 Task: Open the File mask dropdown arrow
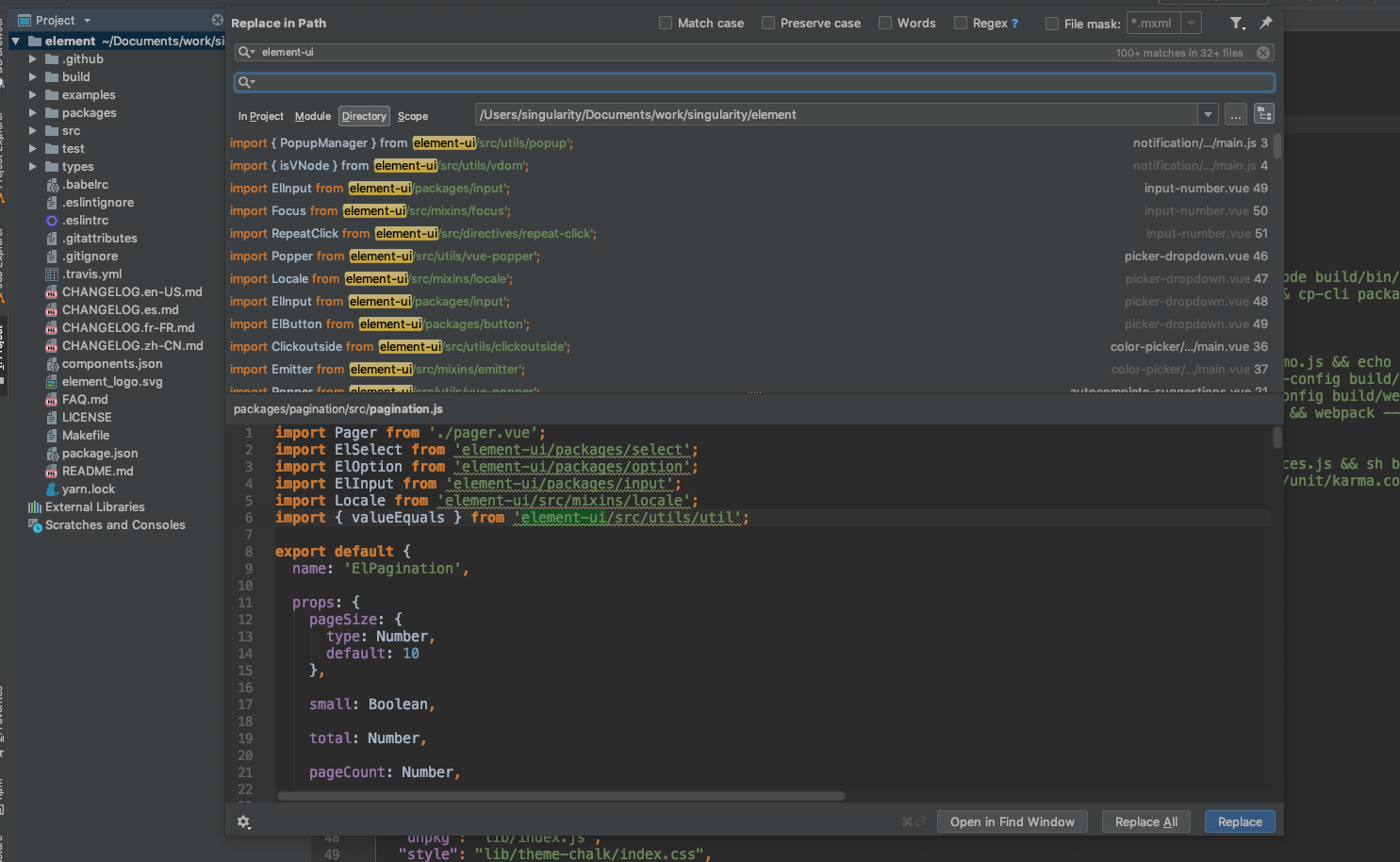[1193, 23]
